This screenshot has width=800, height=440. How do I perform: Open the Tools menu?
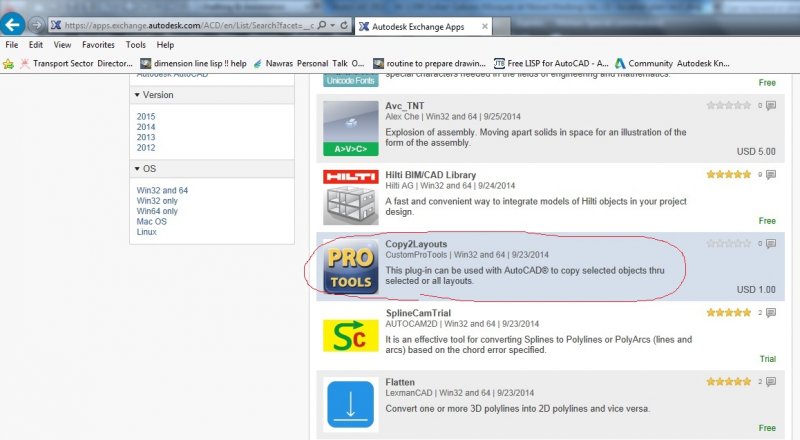coord(136,44)
